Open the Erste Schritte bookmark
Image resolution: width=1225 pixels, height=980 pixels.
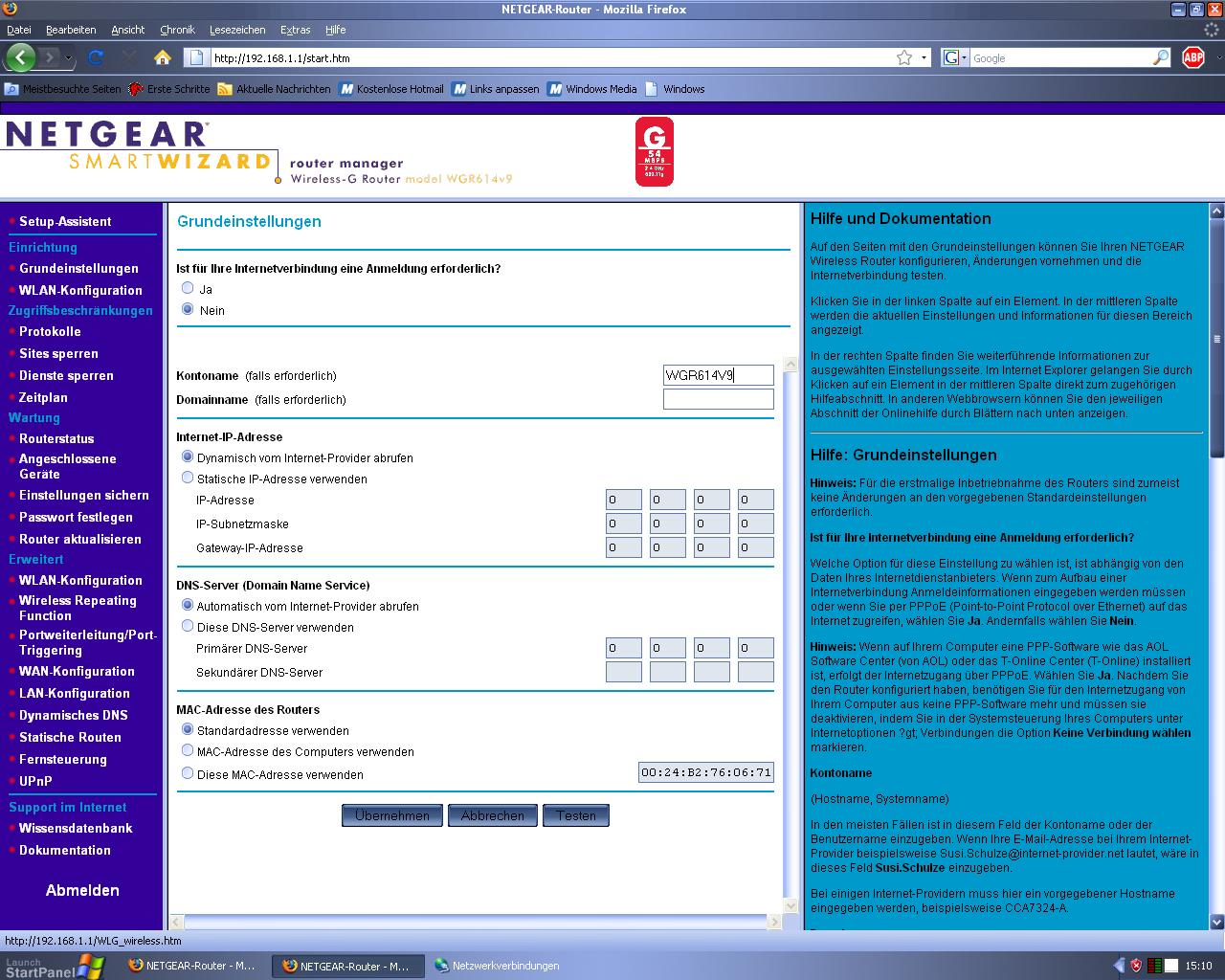point(169,89)
